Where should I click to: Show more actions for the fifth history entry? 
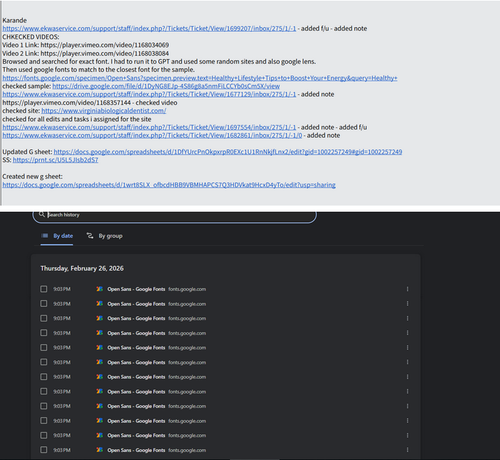click(x=407, y=348)
